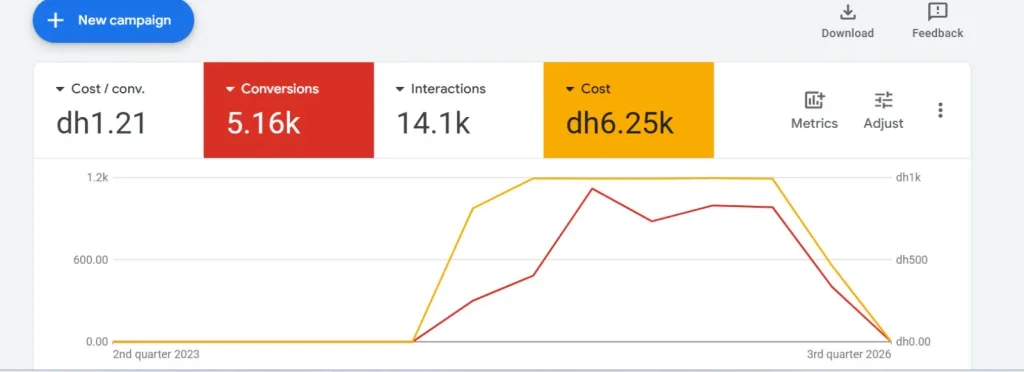Expand the Conversions metric dropdown arrow

(x=230, y=89)
